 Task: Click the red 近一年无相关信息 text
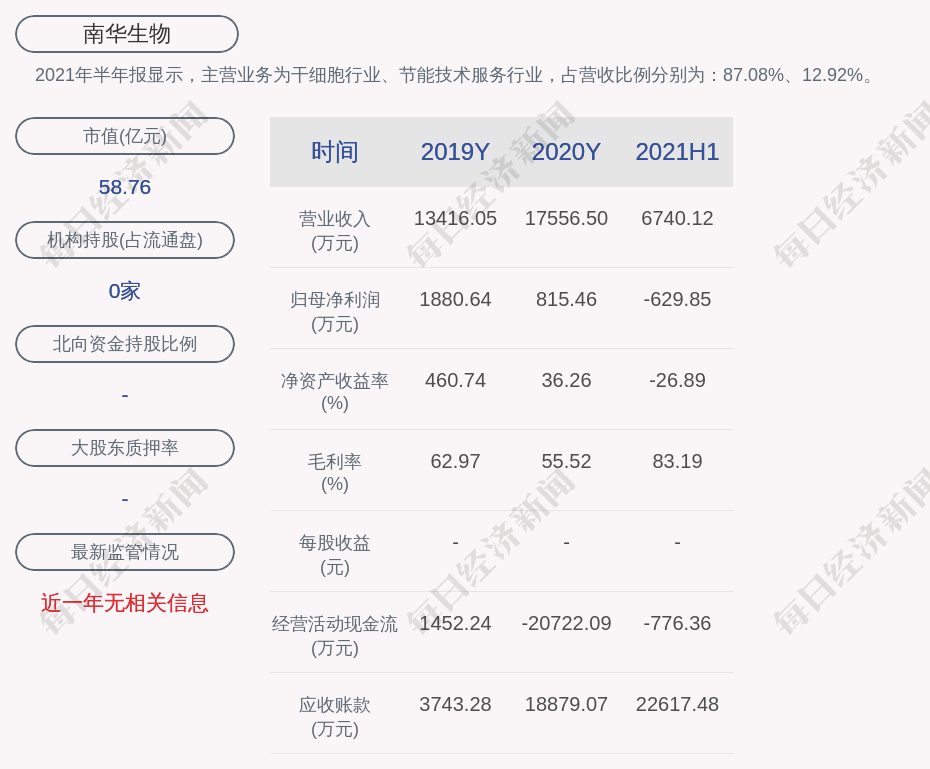pyautogui.click(x=125, y=603)
